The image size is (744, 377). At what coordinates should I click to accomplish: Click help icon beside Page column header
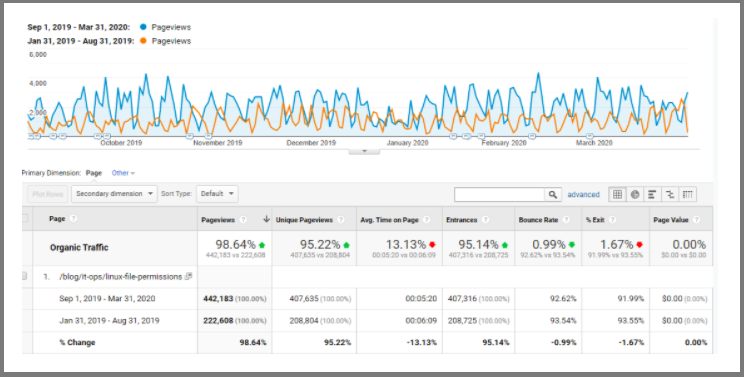73,219
